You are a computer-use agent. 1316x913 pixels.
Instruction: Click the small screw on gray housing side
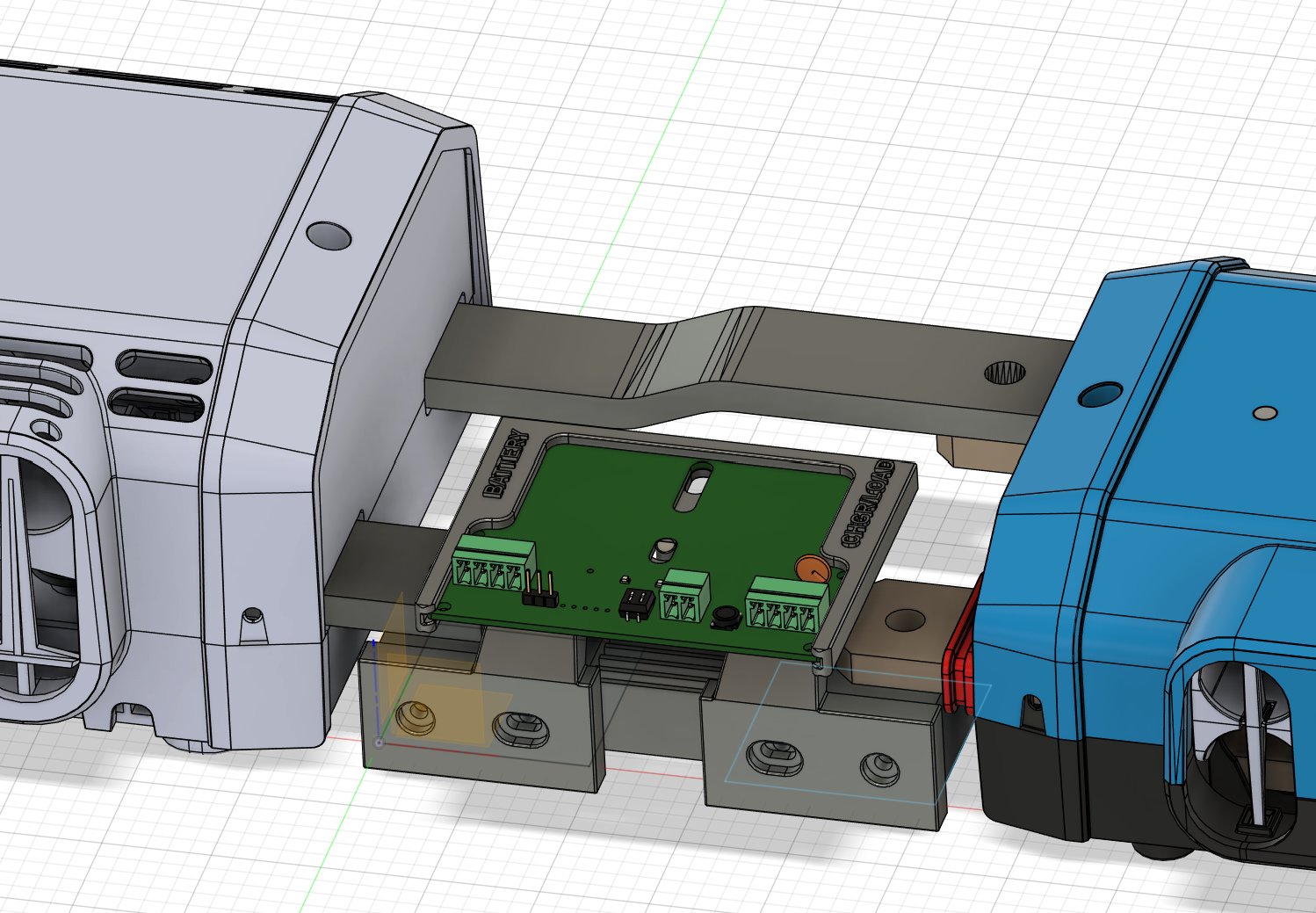tap(252, 614)
